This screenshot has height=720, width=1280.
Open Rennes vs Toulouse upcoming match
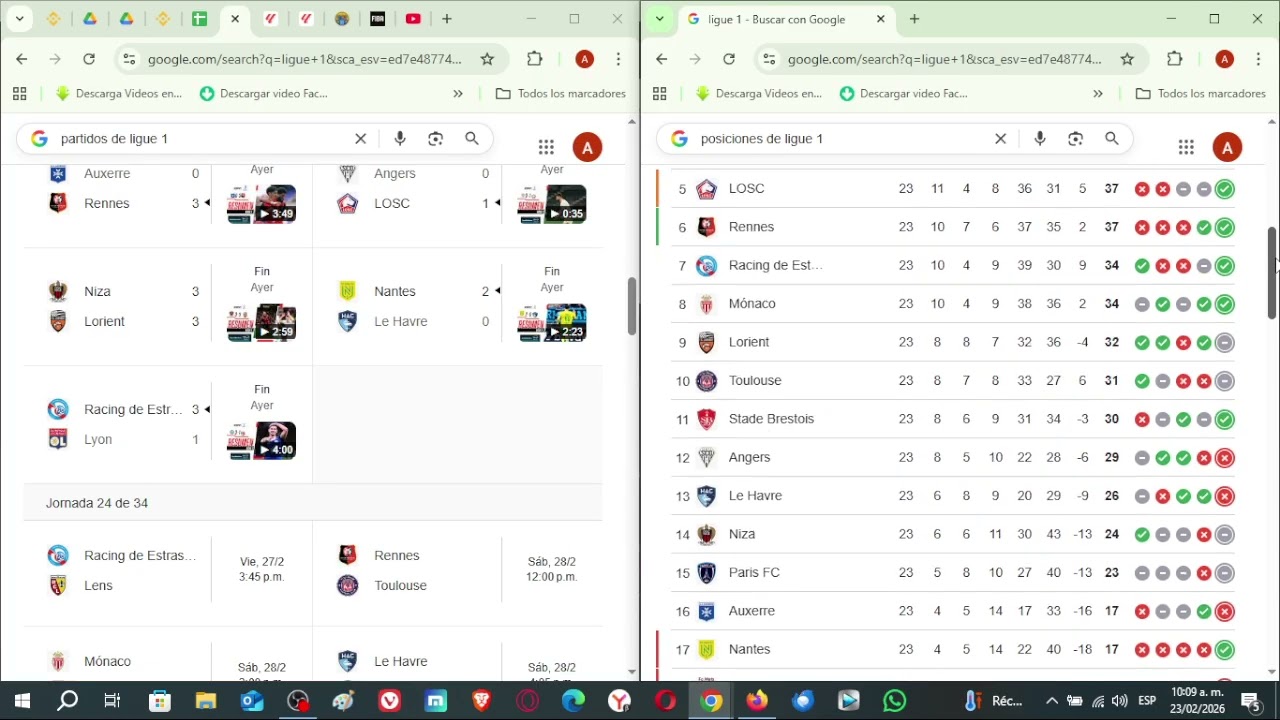[x=458, y=570]
